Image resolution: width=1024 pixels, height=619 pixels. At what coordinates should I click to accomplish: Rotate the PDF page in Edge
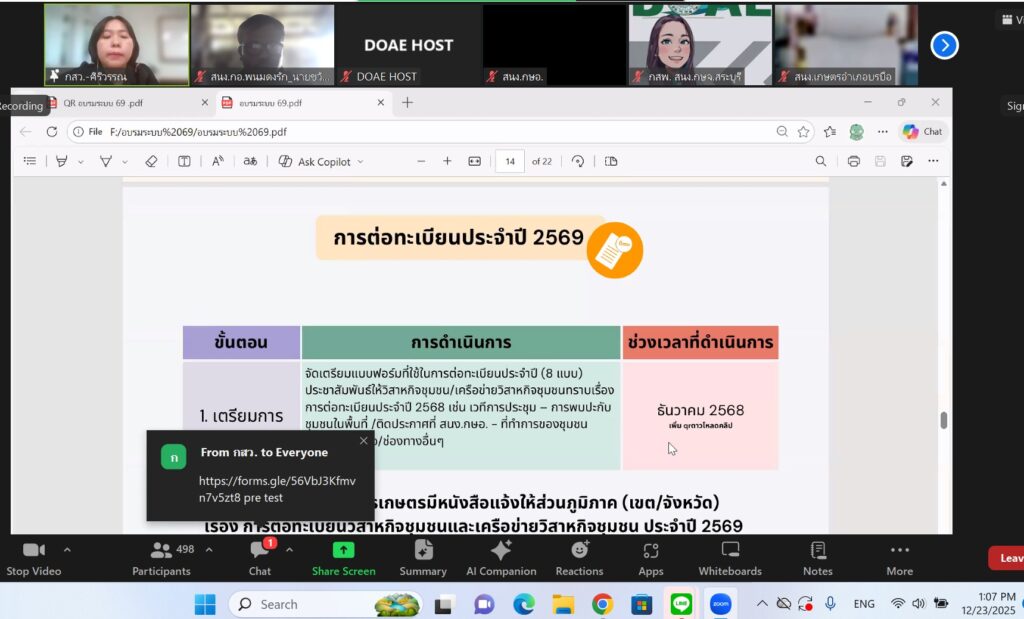point(578,161)
